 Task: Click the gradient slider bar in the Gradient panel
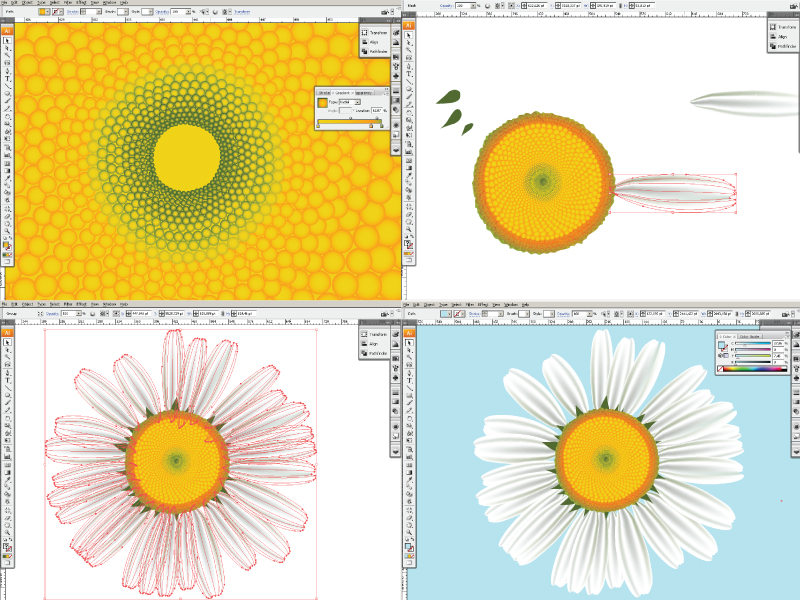[x=349, y=121]
